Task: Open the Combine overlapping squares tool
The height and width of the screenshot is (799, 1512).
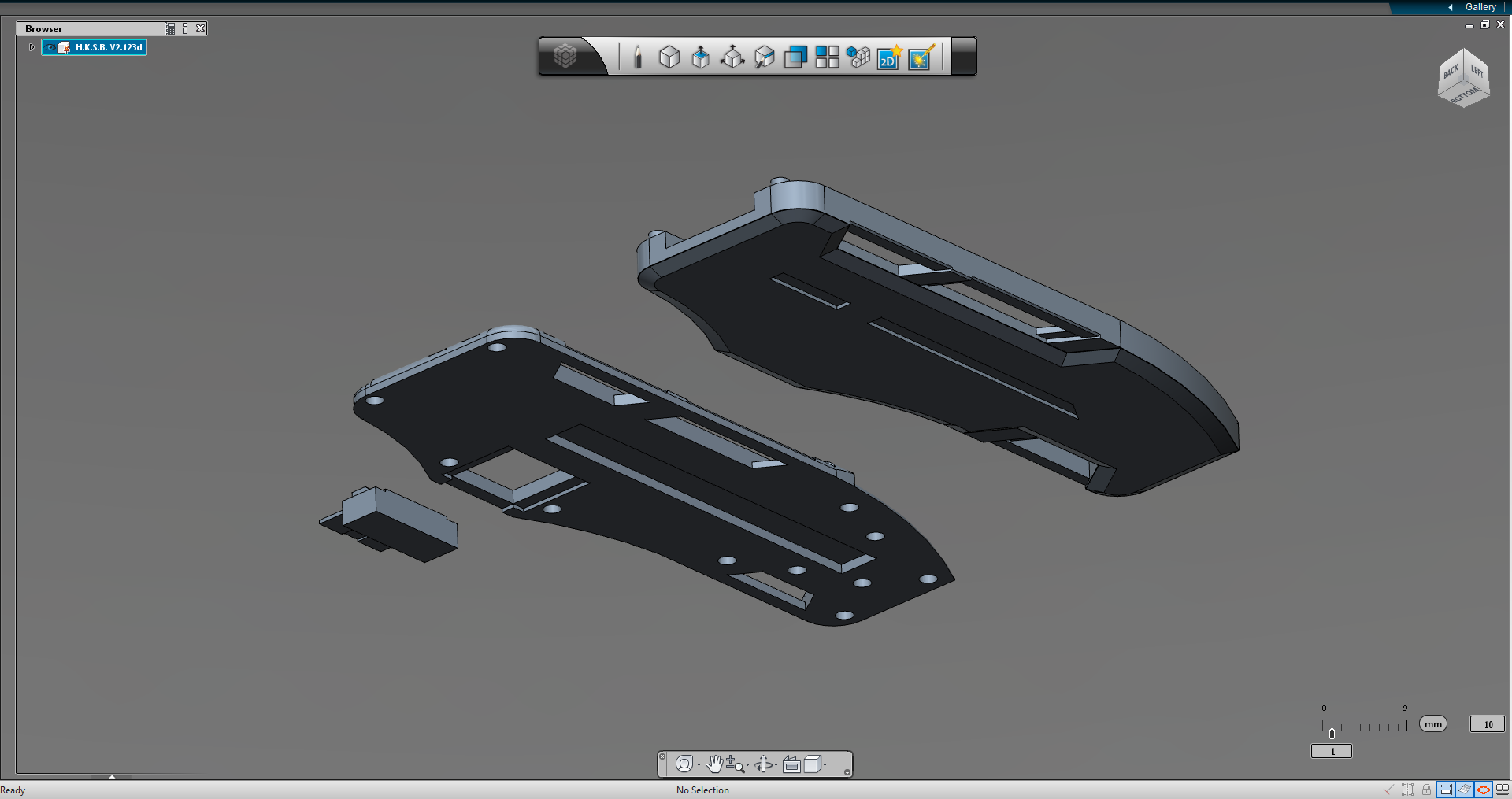Action: pyautogui.click(x=795, y=57)
